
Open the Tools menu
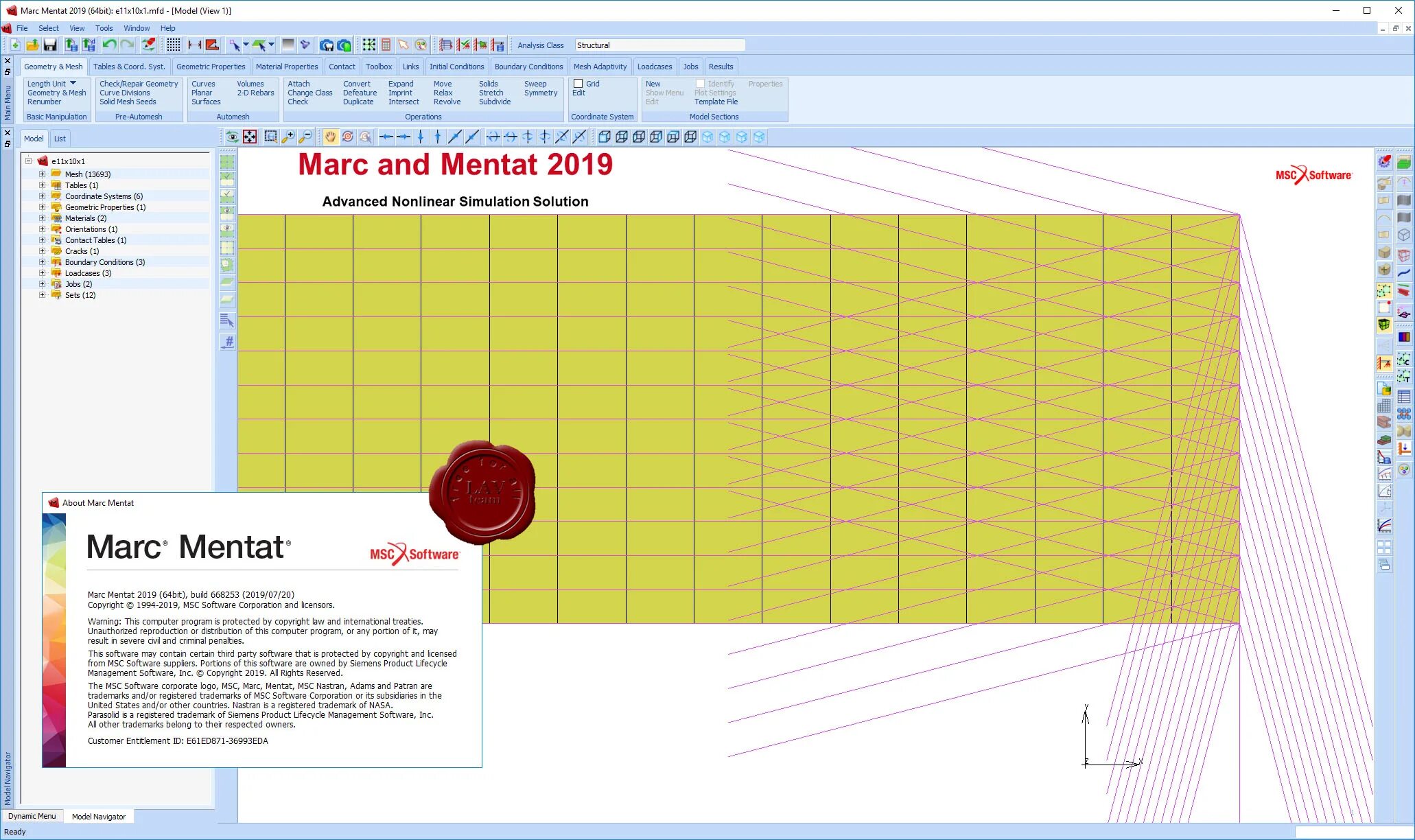click(x=104, y=28)
